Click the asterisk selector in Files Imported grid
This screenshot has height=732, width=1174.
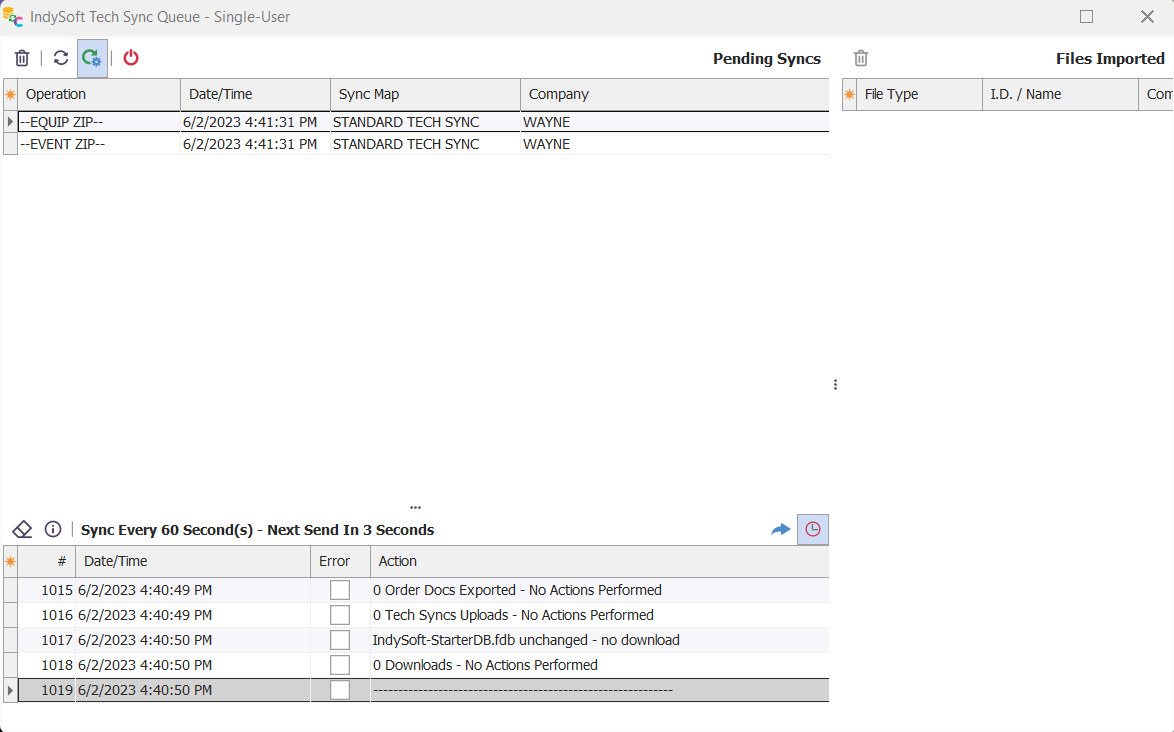click(x=850, y=94)
